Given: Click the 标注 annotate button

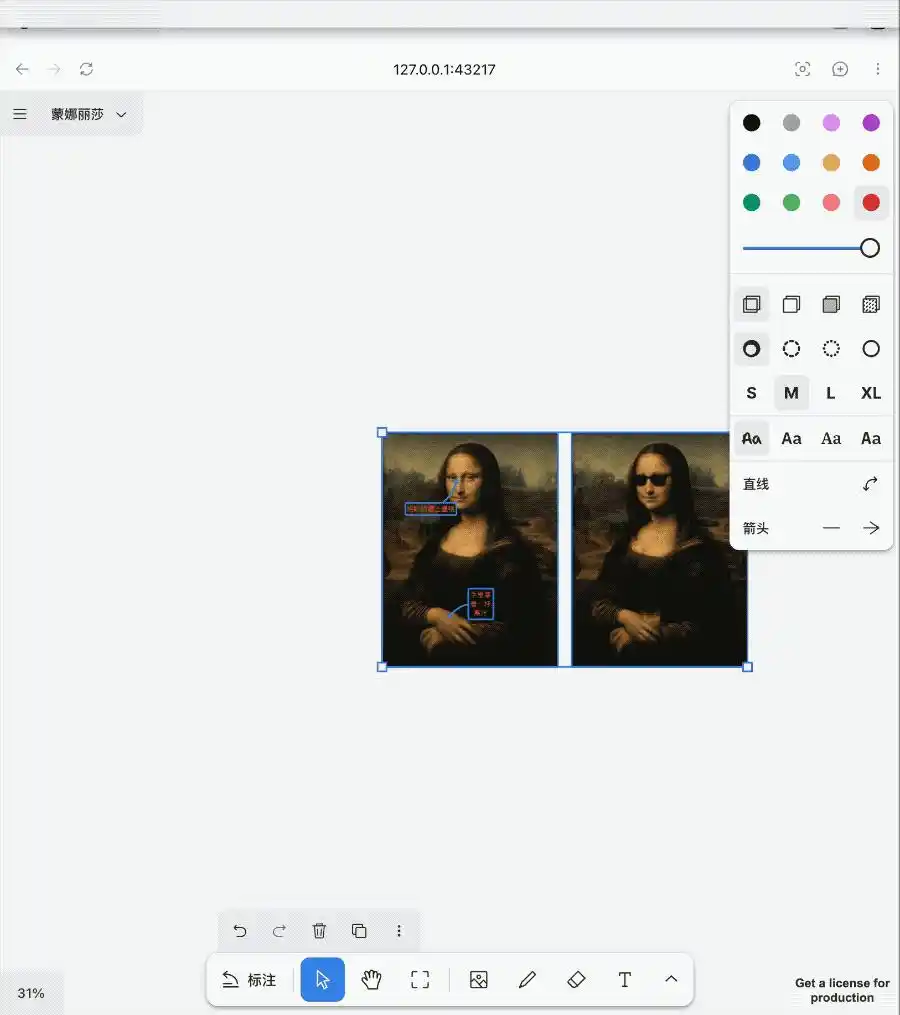Looking at the screenshot, I should [x=250, y=980].
